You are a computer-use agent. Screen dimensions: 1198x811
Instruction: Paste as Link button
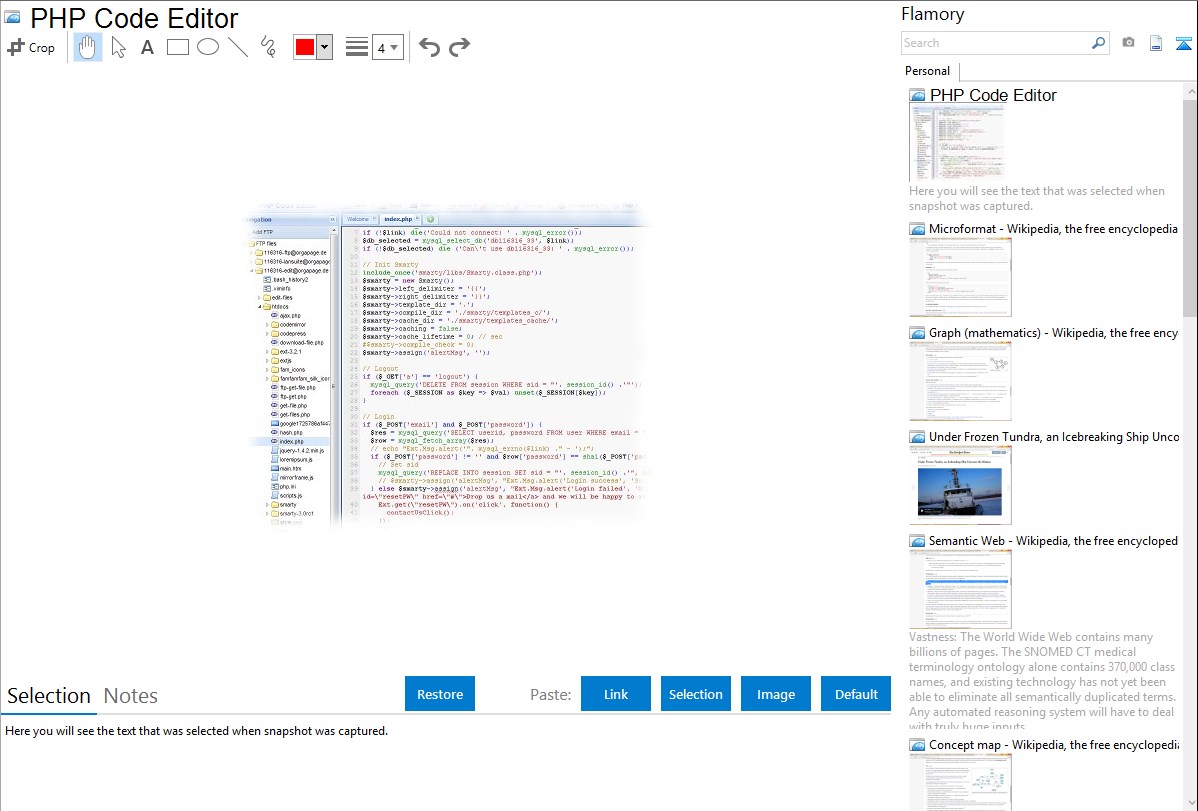tap(616, 694)
